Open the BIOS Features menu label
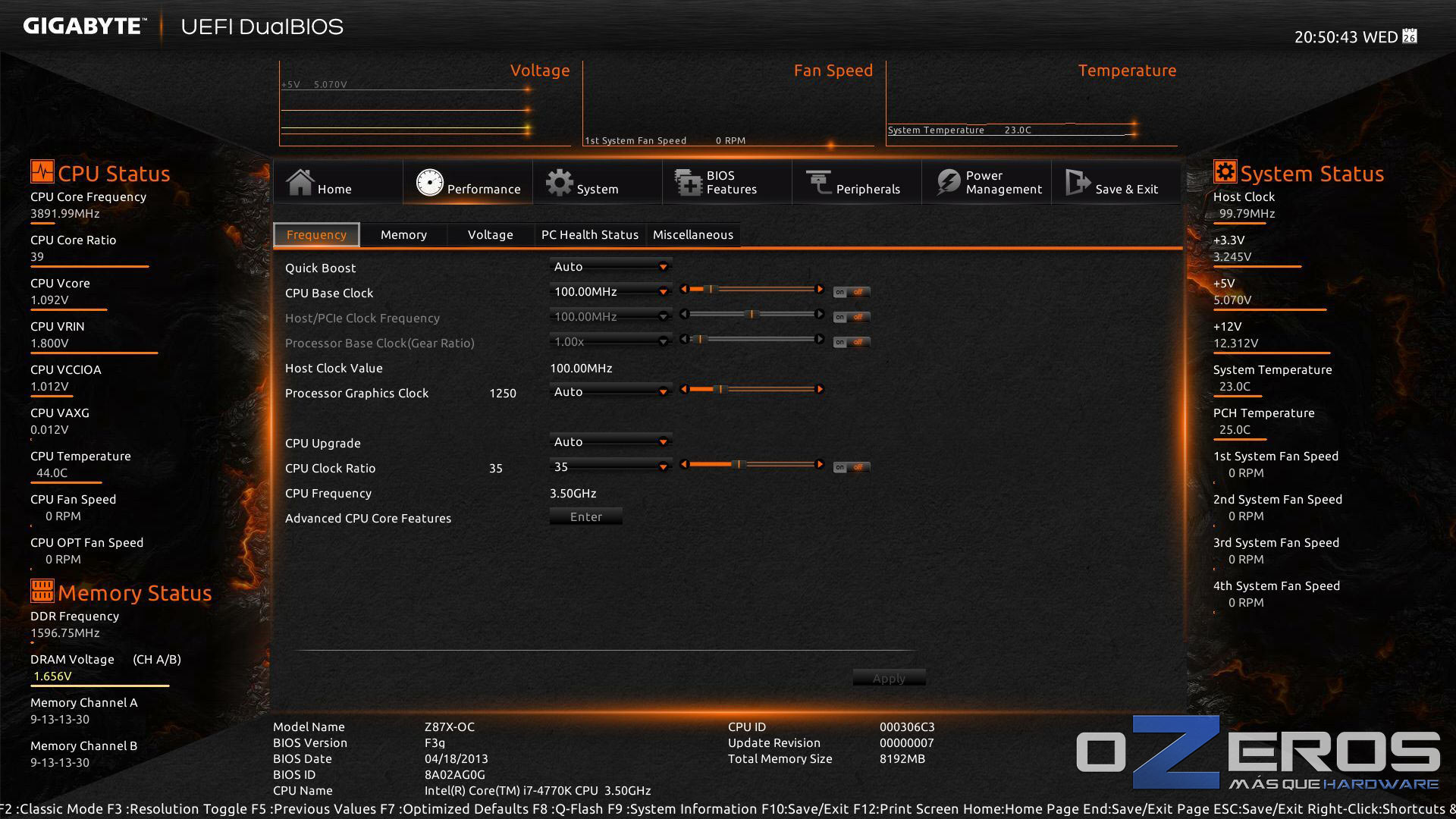 (x=731, y=182)
